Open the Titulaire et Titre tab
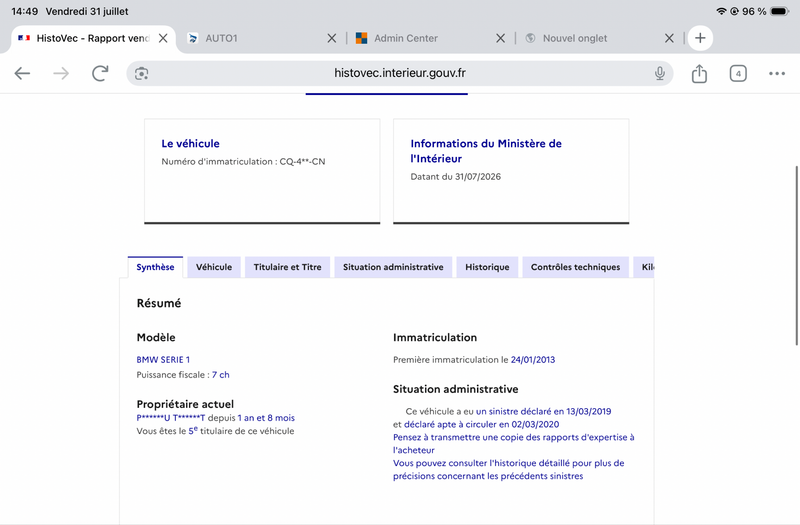800x525 pixels. (x=287, y=267)
